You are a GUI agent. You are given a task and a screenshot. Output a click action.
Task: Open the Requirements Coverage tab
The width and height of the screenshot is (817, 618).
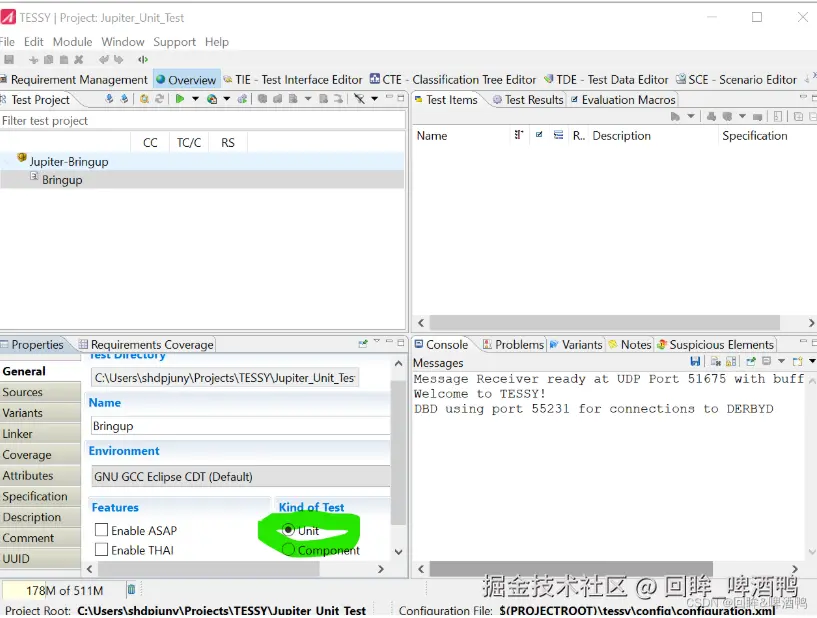tap(146, 344)
